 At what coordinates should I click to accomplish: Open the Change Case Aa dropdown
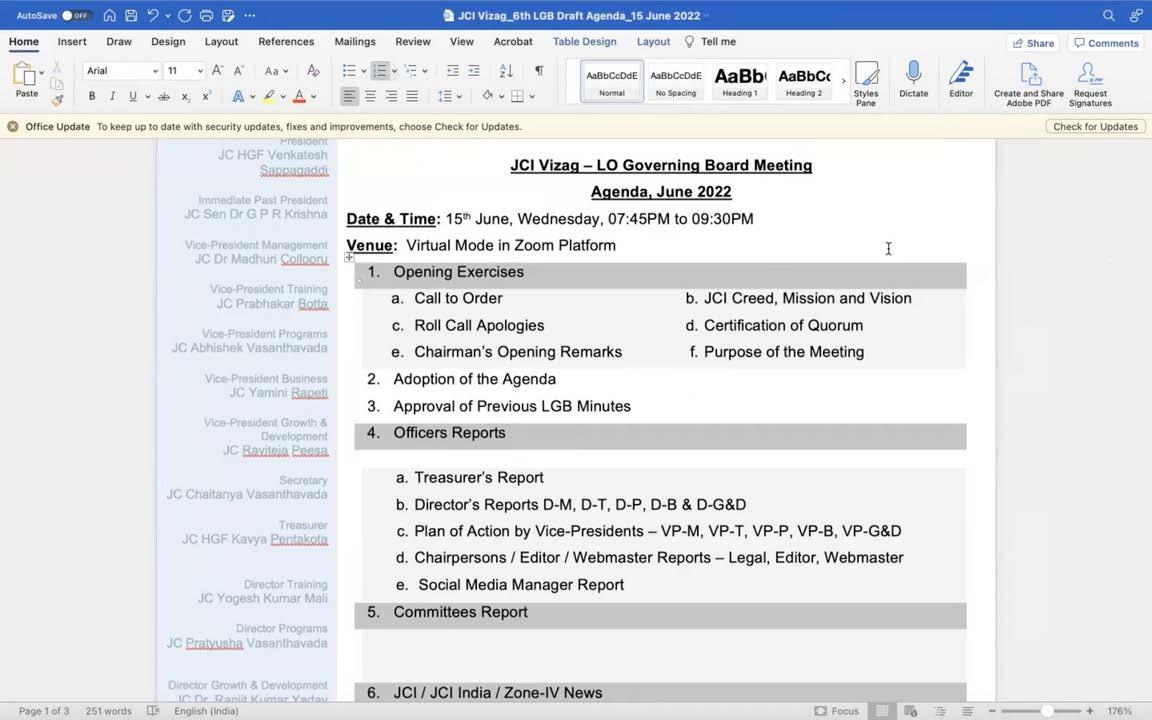point(276,71)
